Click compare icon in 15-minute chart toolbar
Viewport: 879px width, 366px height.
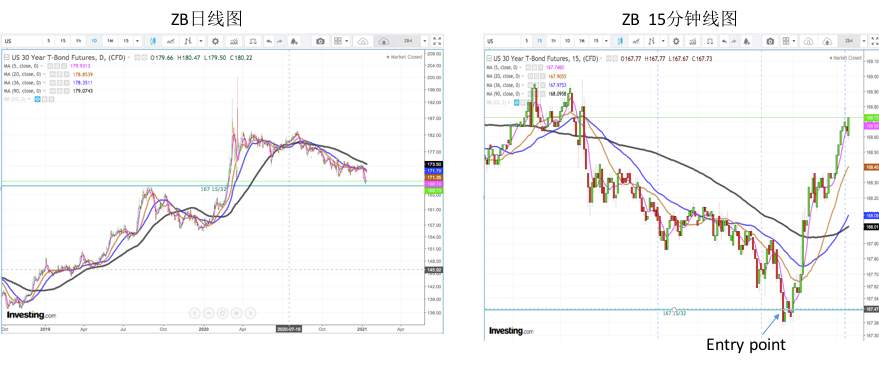[x=693, y=41]
